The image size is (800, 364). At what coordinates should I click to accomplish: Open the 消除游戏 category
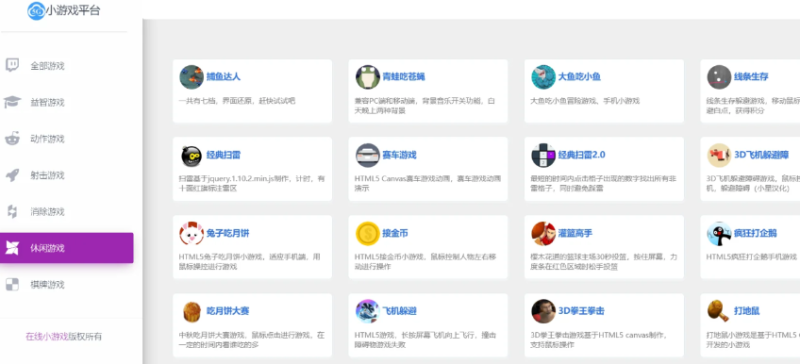coord(47,212)
